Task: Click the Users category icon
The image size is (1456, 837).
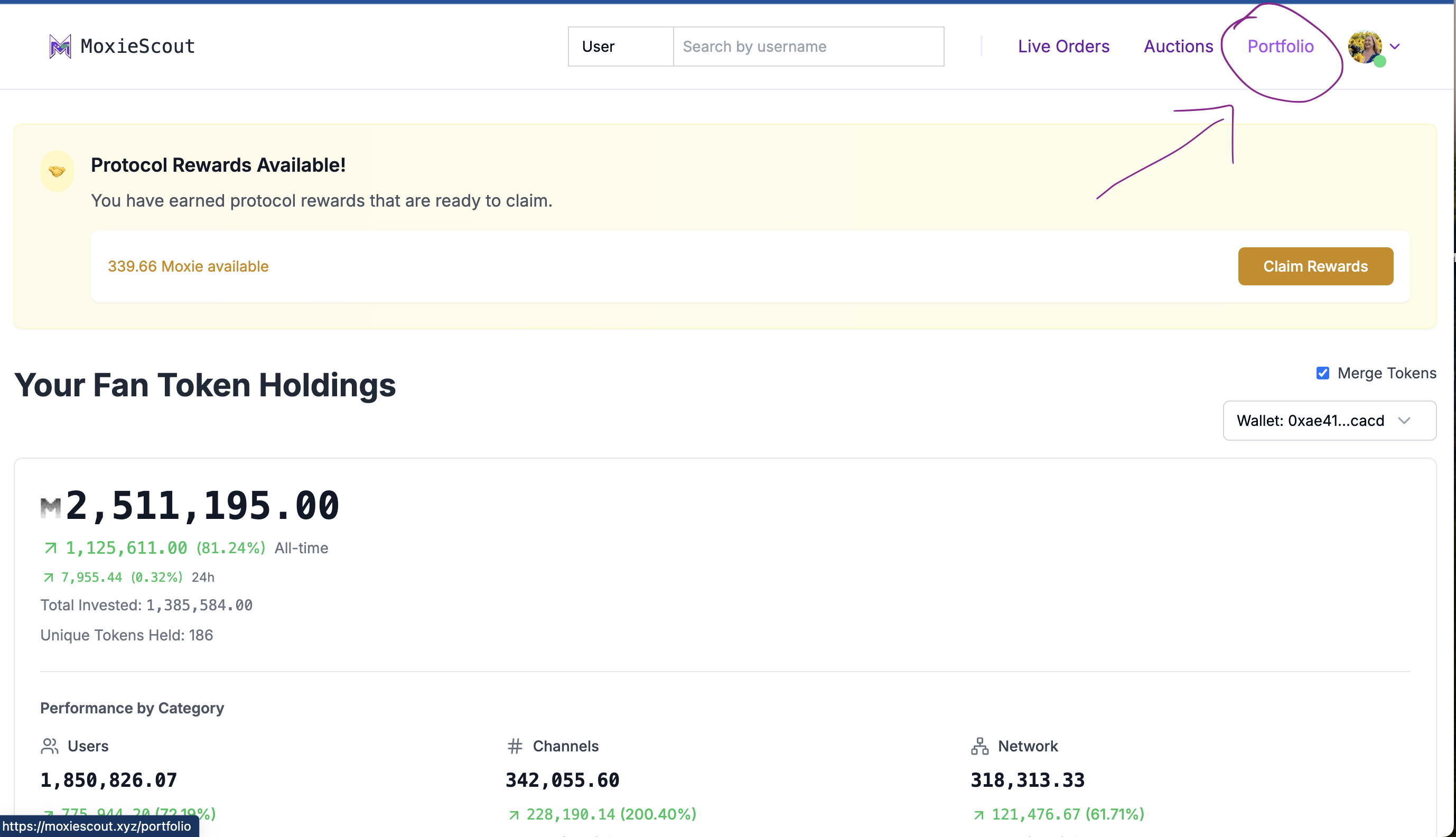Action: [x=50, y=746]
